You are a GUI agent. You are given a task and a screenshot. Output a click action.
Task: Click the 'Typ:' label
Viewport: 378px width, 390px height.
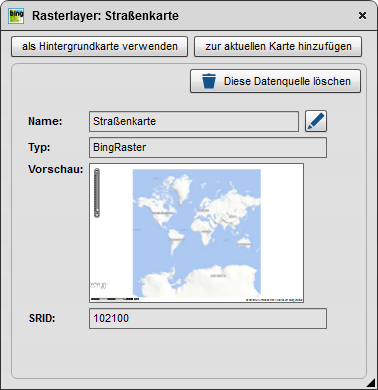coord(39,147)
